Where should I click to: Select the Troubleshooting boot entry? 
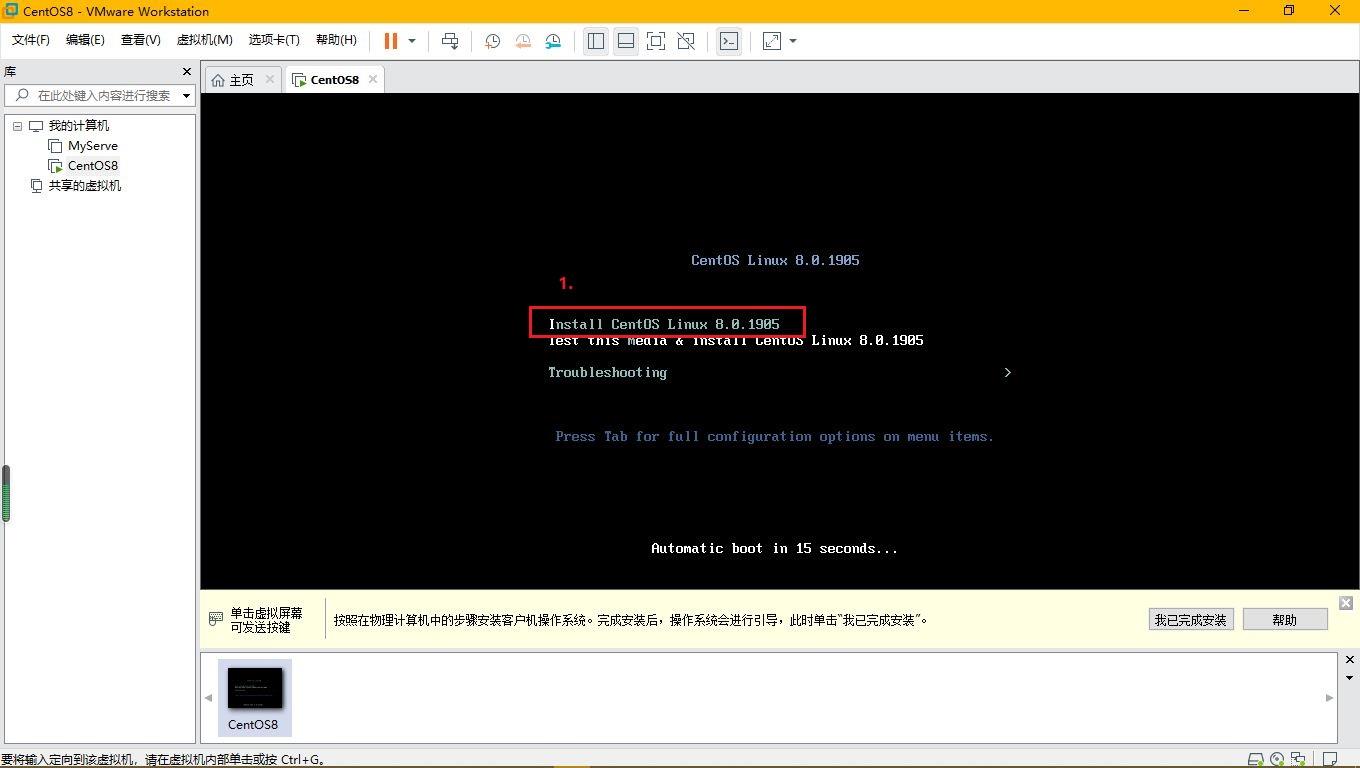607,373
